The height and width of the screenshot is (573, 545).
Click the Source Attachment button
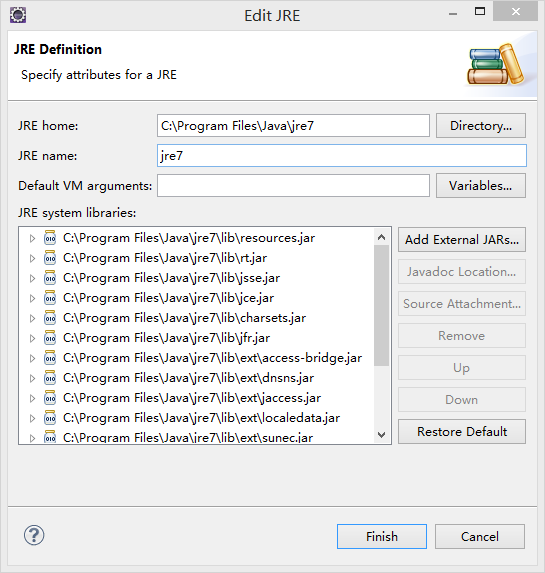pyautogui.click(x=462, y=304)
